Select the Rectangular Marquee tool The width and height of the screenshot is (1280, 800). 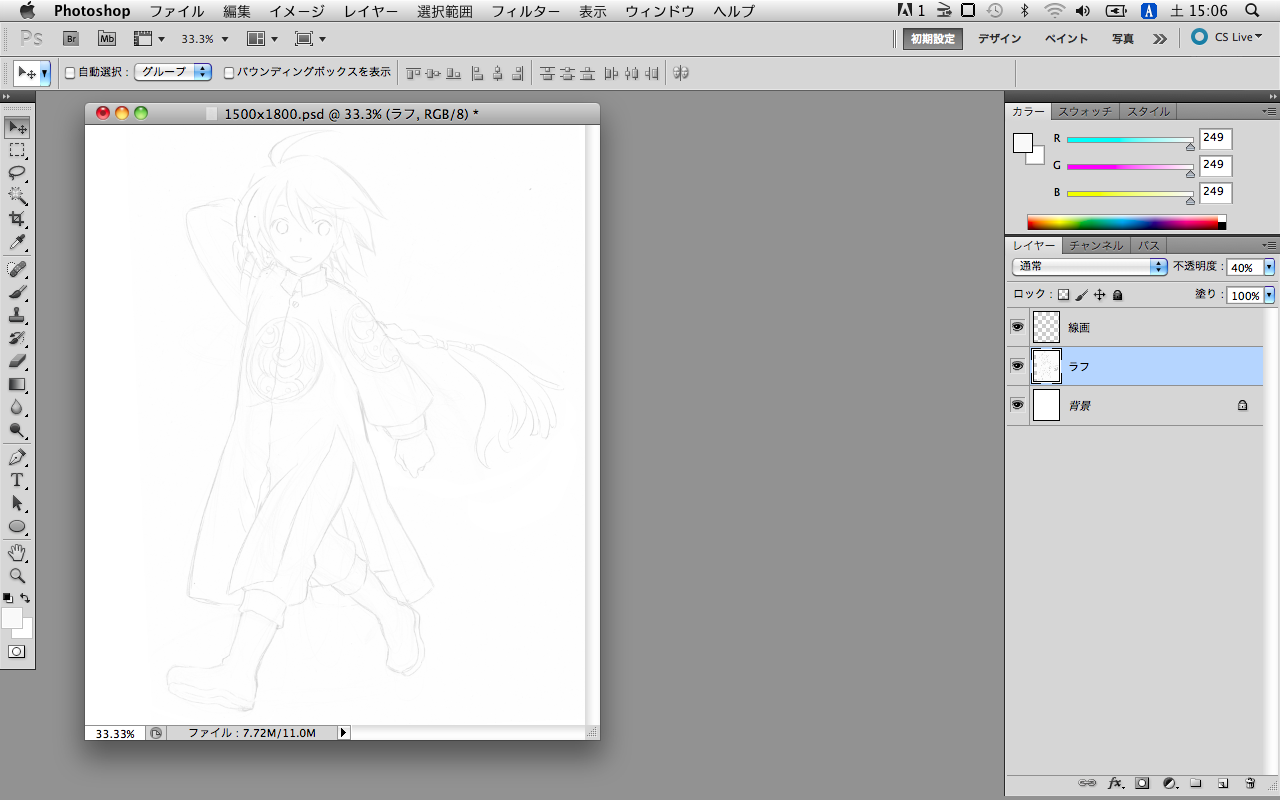pyautogui.click(x=17, y=151)
